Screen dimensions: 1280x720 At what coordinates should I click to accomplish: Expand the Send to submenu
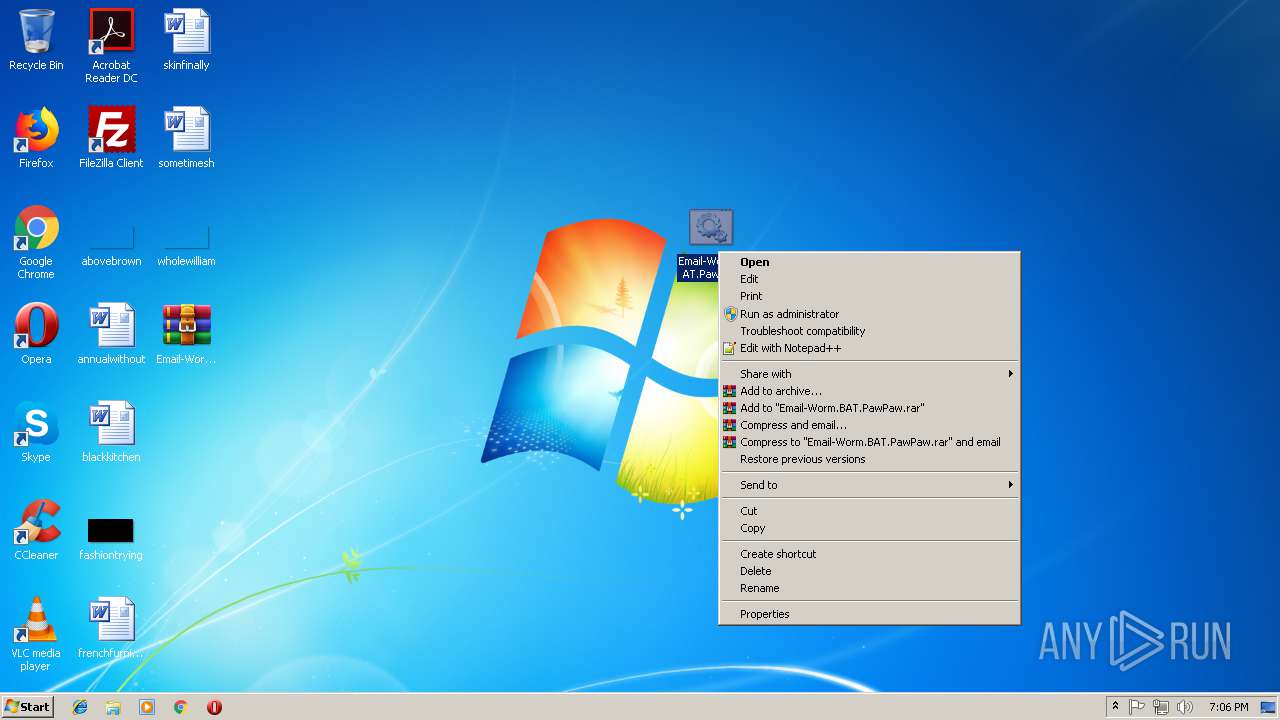tap(869, 485)
